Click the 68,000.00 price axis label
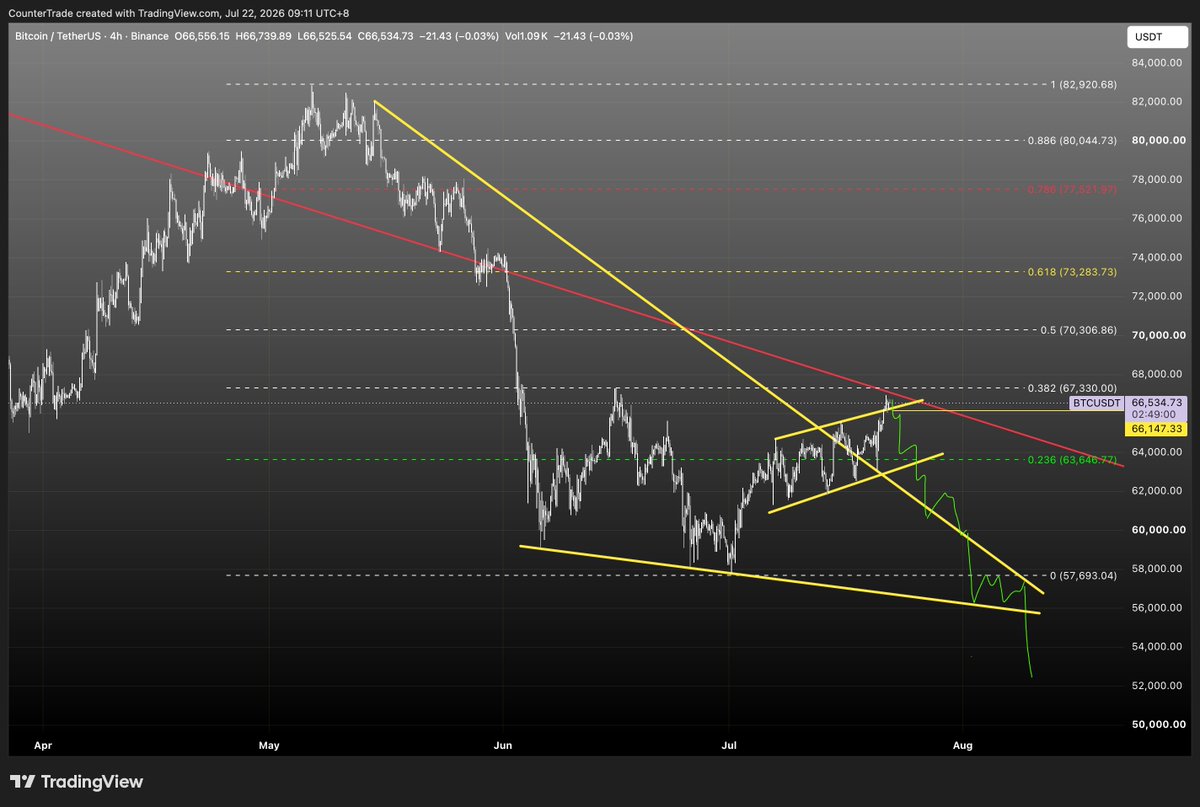Viewport: 1200px width, 807px height. click(1159, 374)
